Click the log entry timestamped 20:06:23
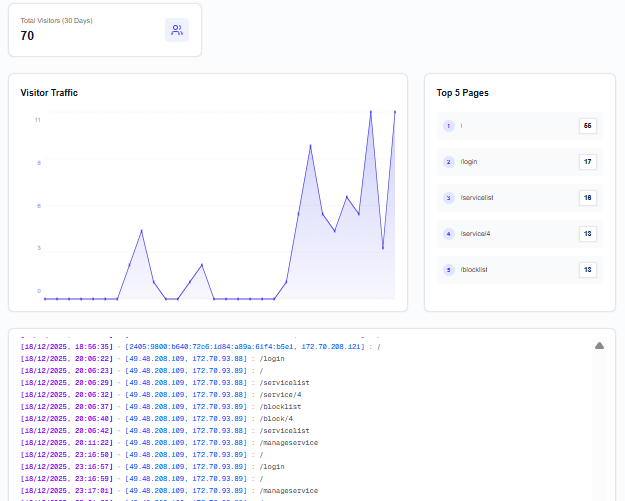Viewport: 625px width, 501px height. point(142,371)
